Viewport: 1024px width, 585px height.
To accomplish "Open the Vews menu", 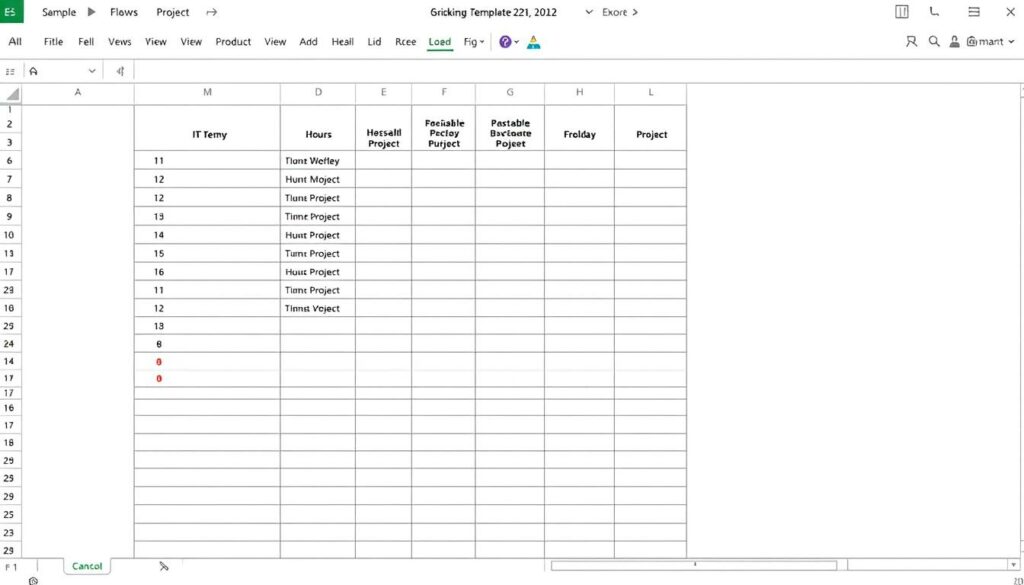I will (x=120, y=42).
